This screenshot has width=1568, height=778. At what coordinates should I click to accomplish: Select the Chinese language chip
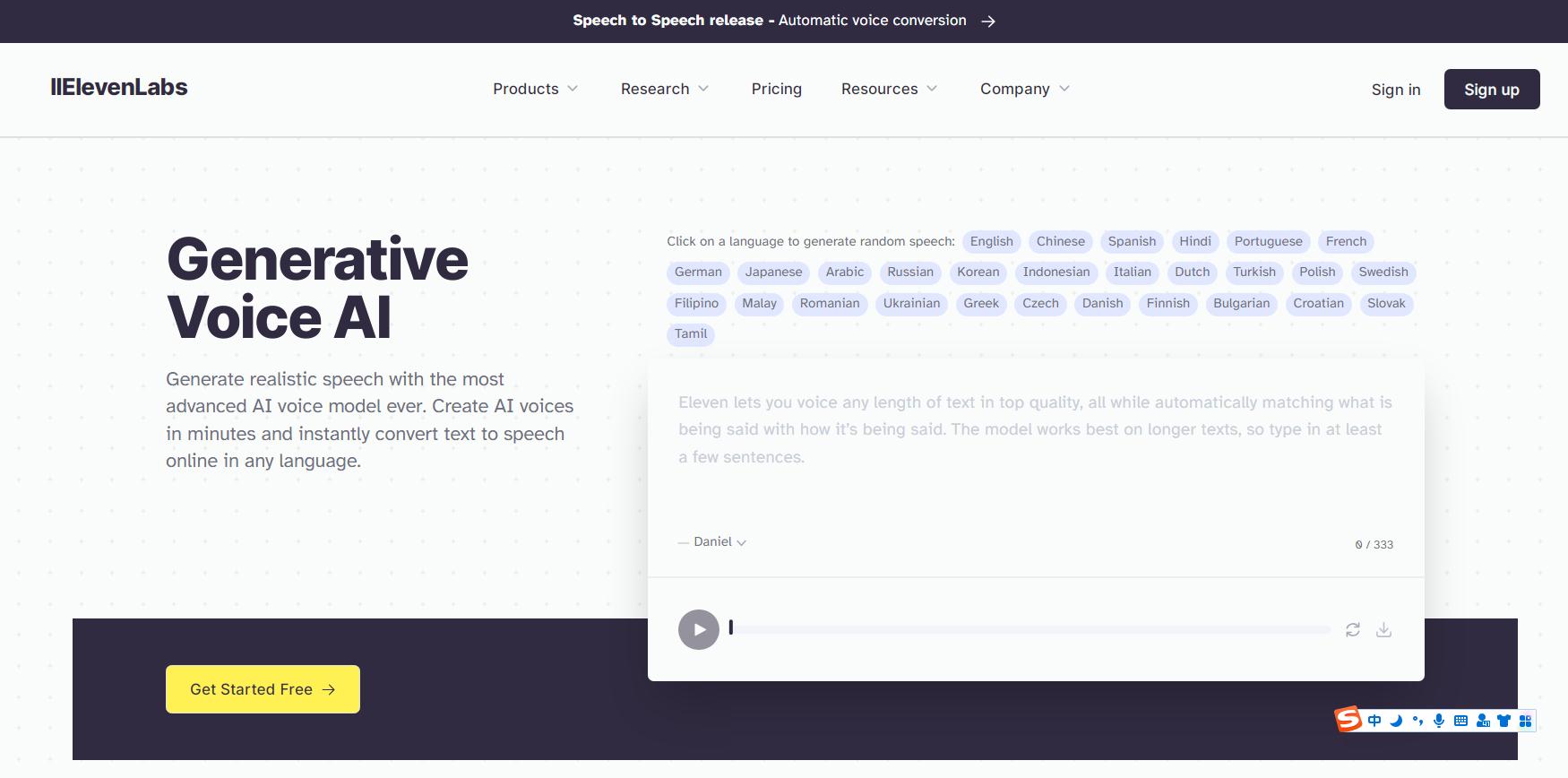click(x=1061, y=242)
